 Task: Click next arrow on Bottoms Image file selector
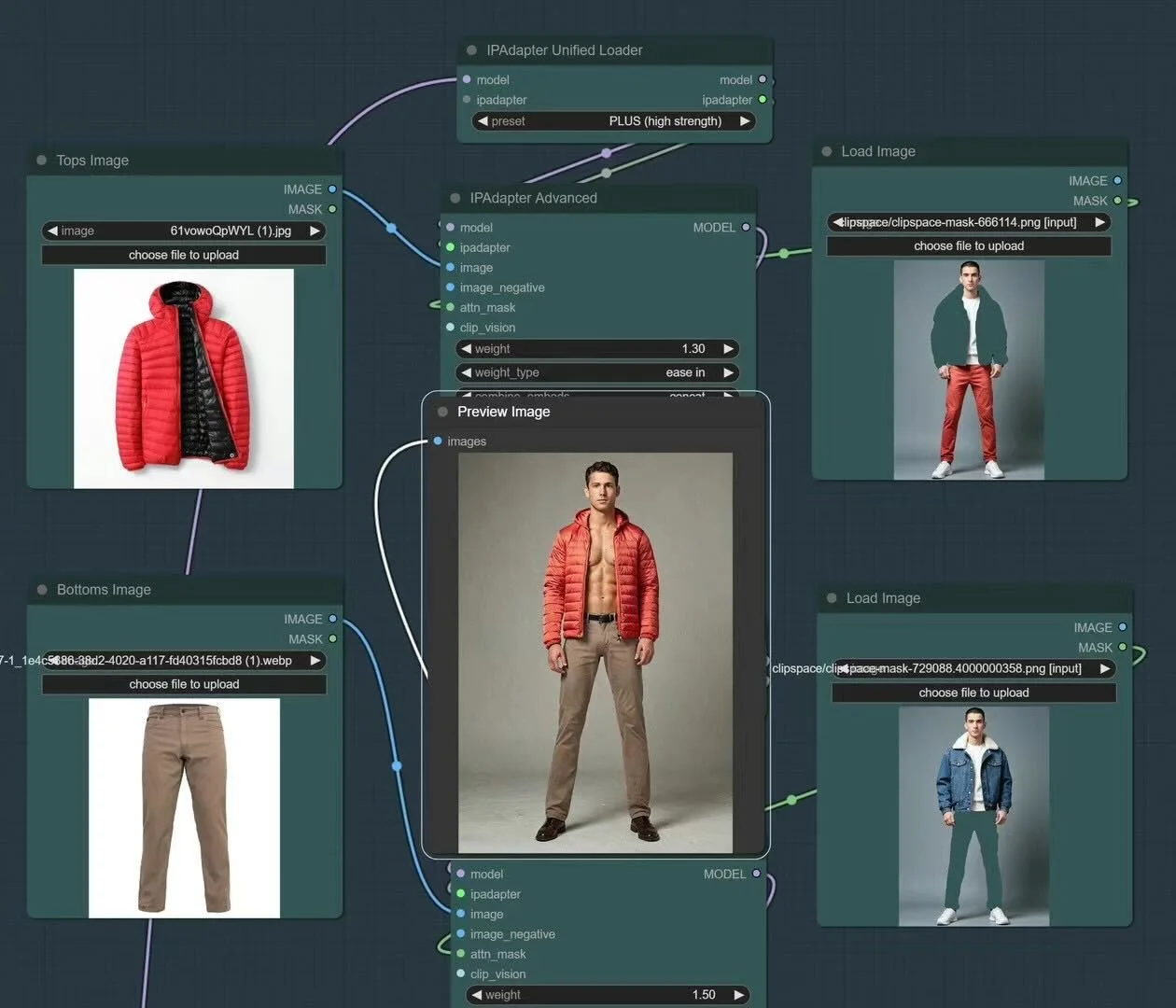315,661
